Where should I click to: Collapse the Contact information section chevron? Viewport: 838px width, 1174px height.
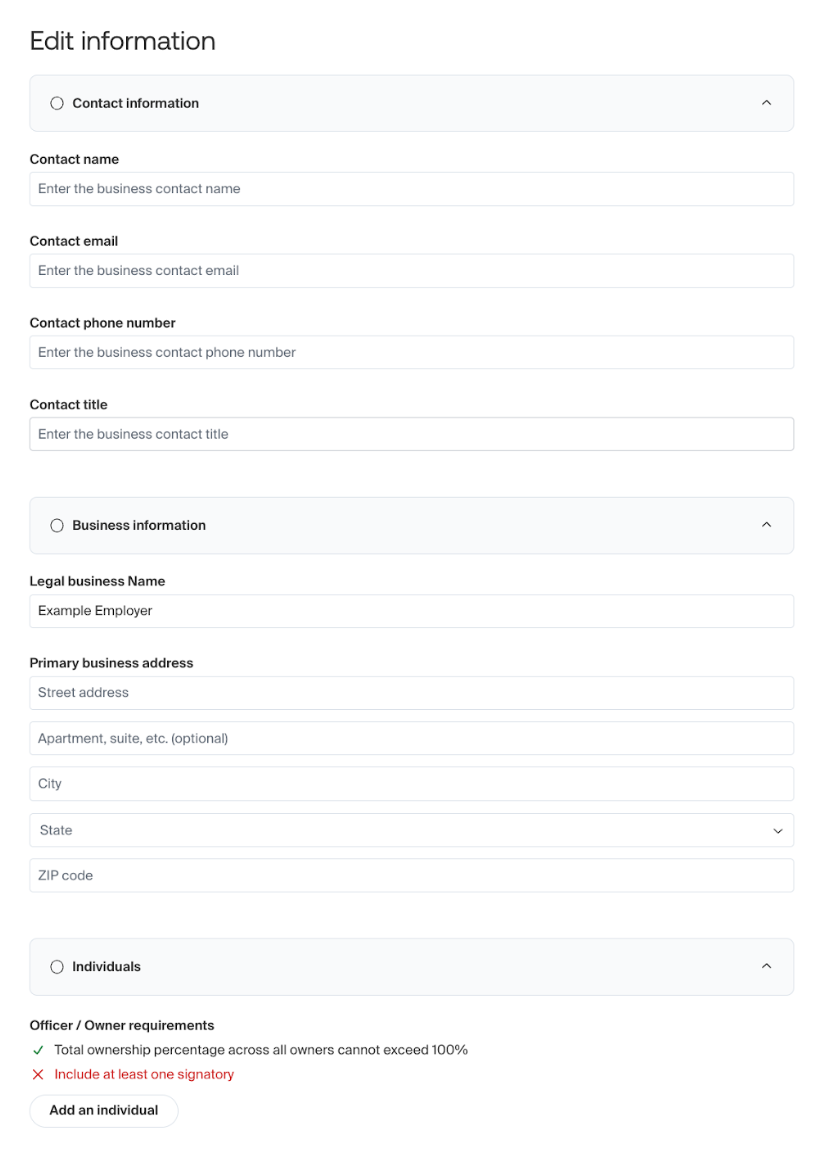[766, 103]
